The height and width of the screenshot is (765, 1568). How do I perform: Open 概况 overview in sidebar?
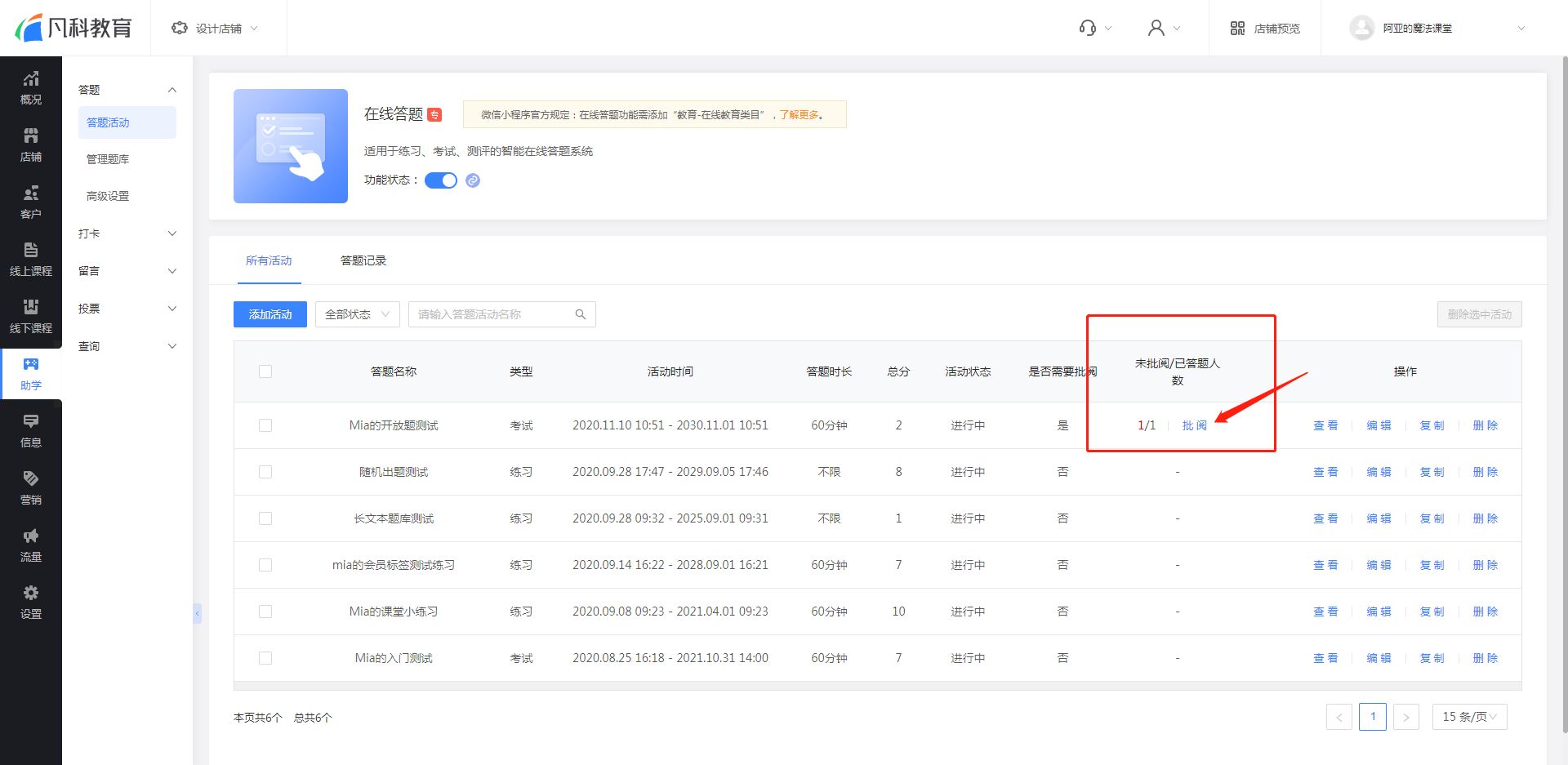31,88
